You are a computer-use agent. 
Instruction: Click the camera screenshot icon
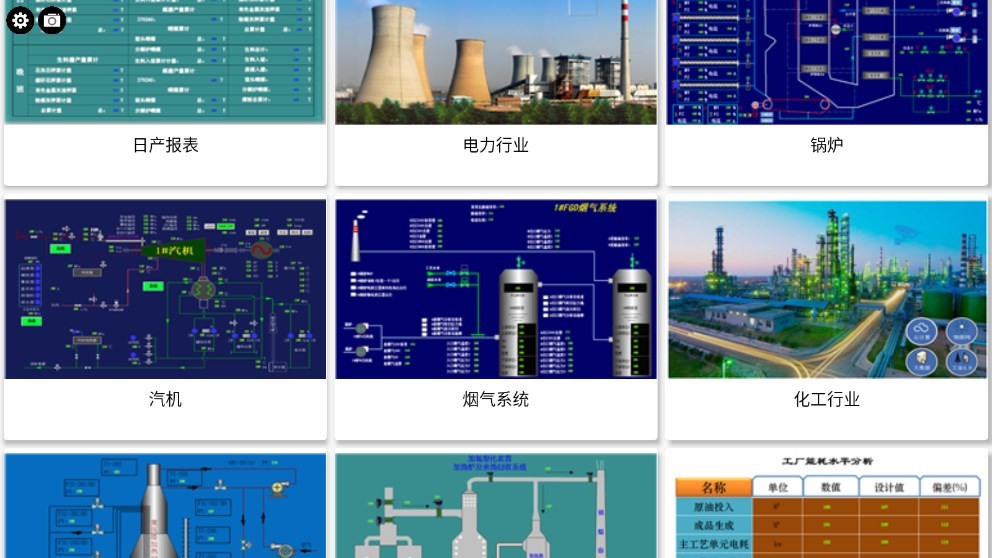(x=52, y=20)
